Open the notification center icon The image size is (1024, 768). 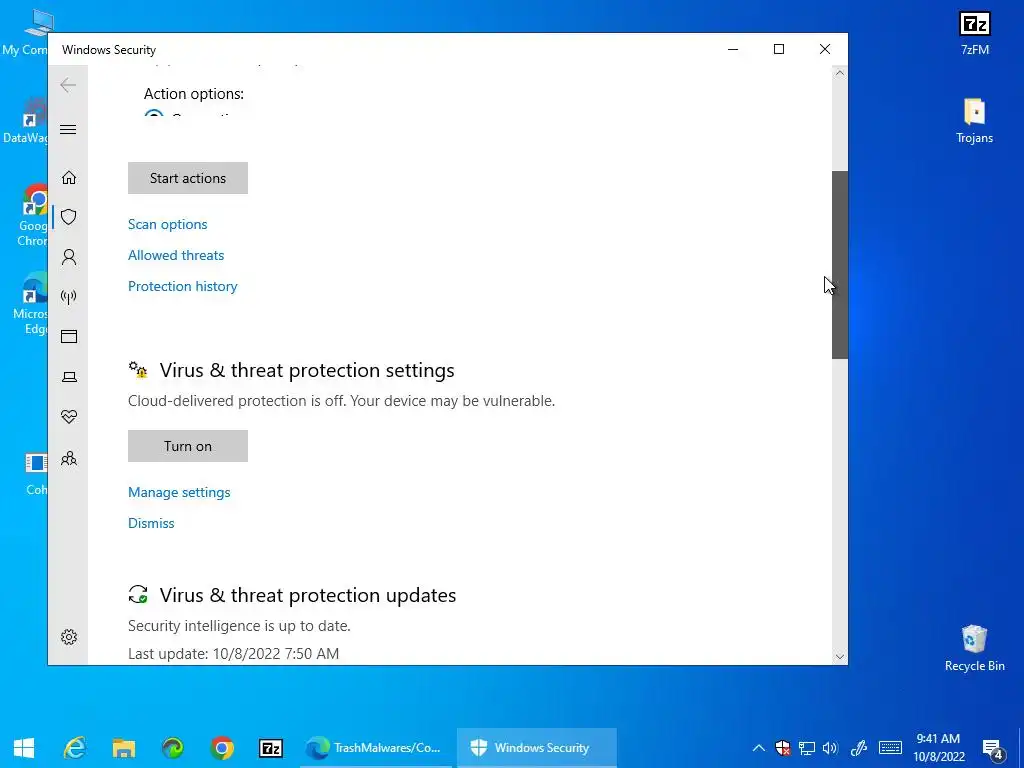(x=993, y=748)
